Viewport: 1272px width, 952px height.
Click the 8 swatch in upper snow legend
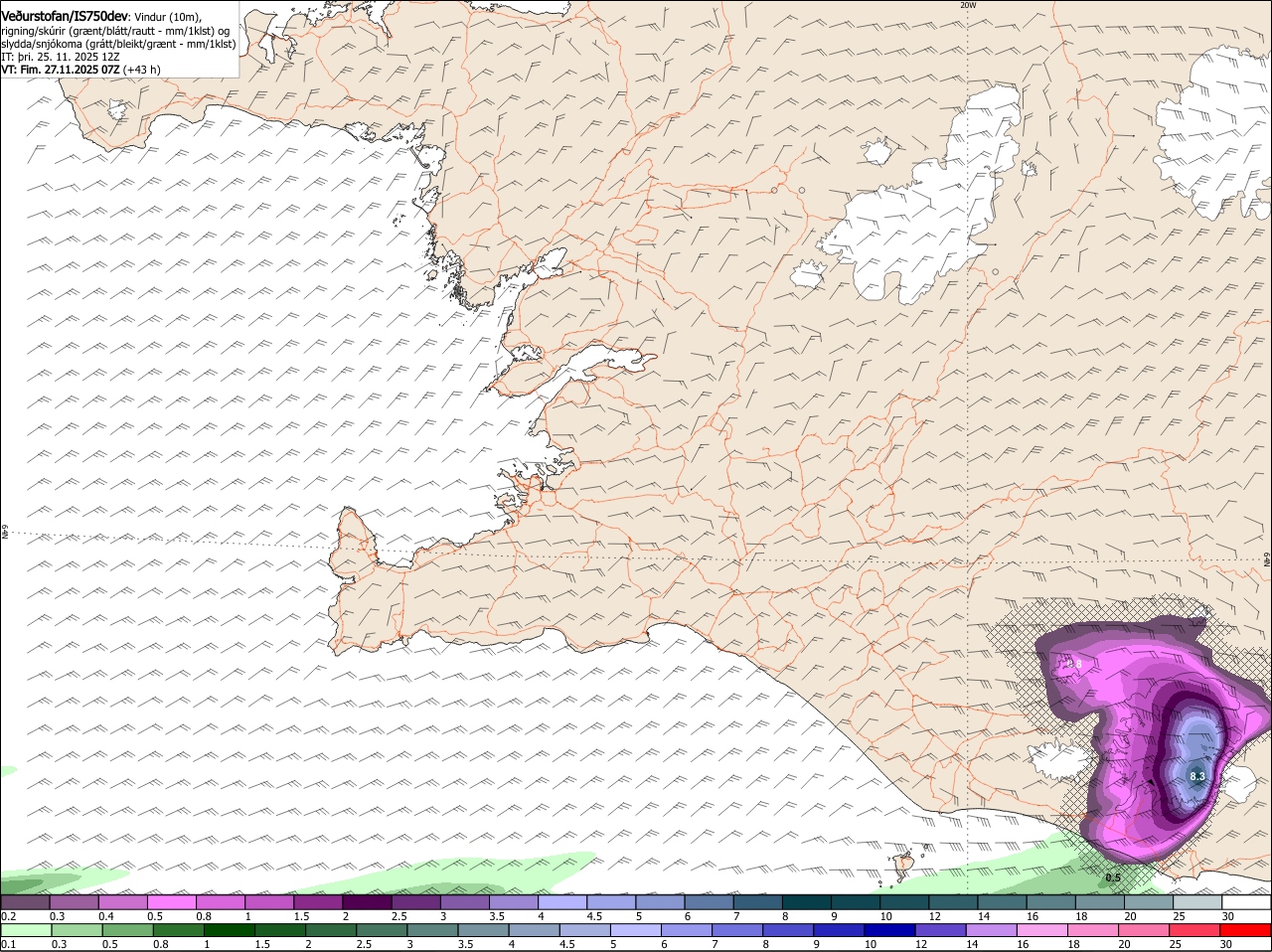808,901
